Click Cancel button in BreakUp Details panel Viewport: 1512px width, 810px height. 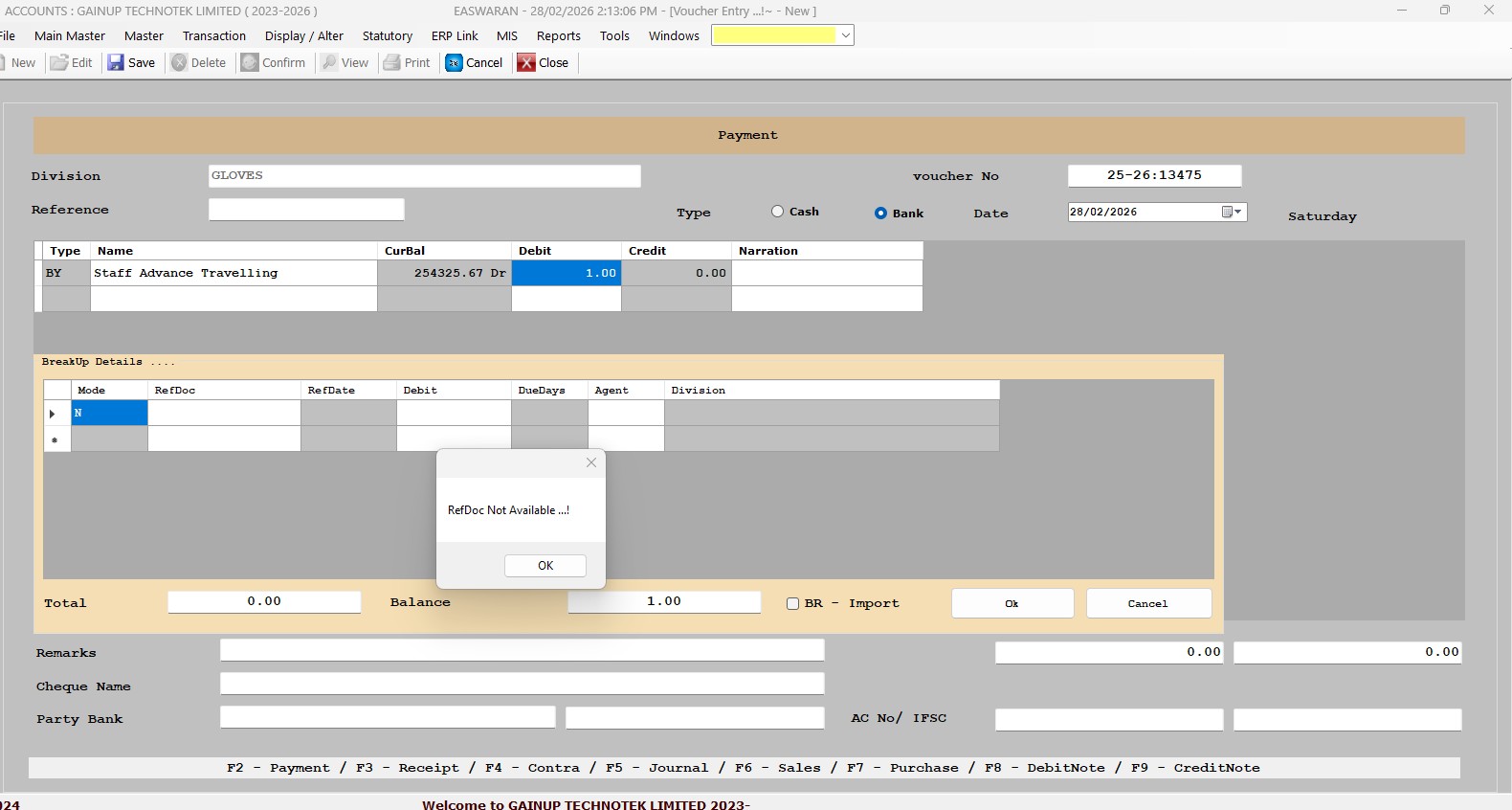[1147, 603]
